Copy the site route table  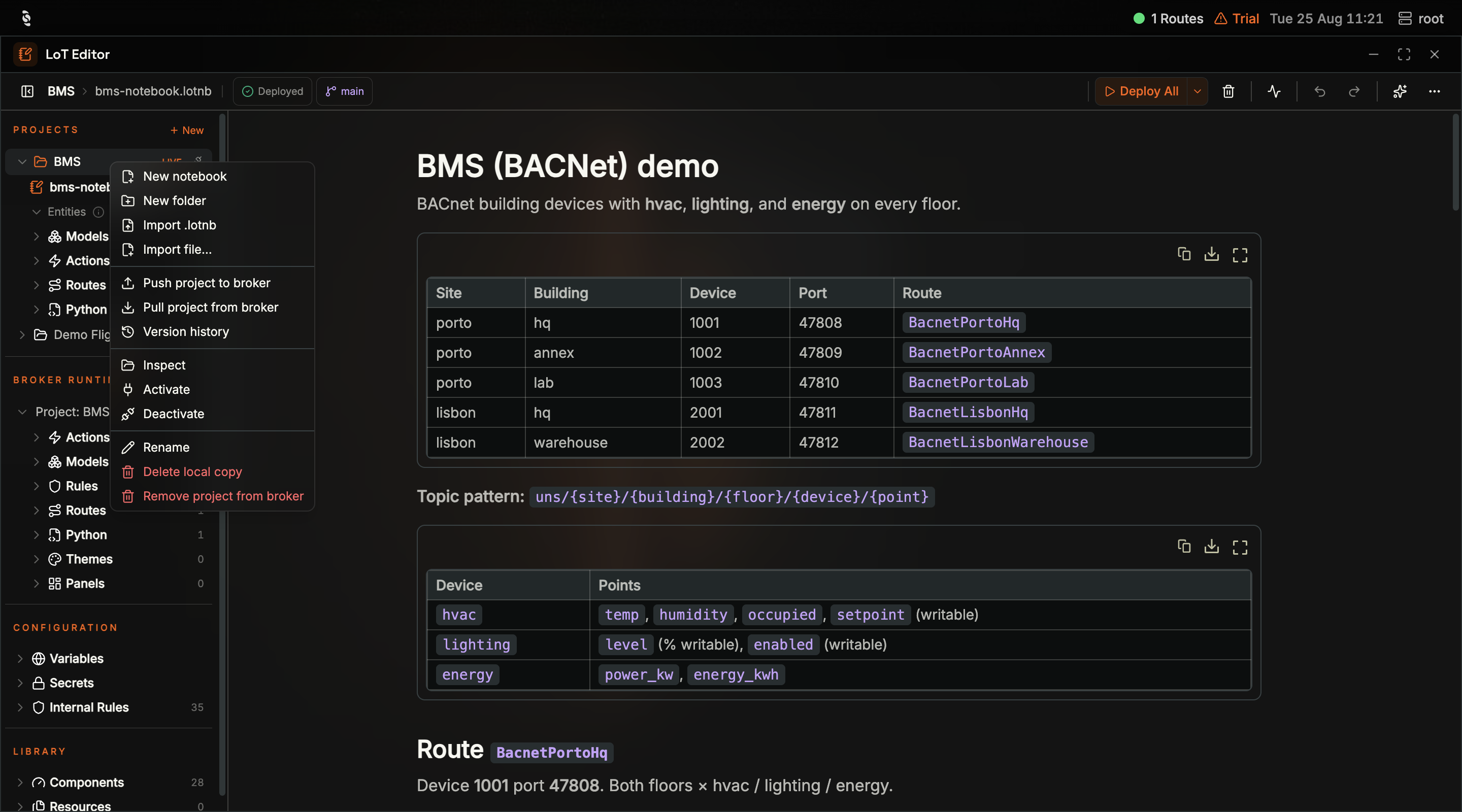[x=1184, y=254]
